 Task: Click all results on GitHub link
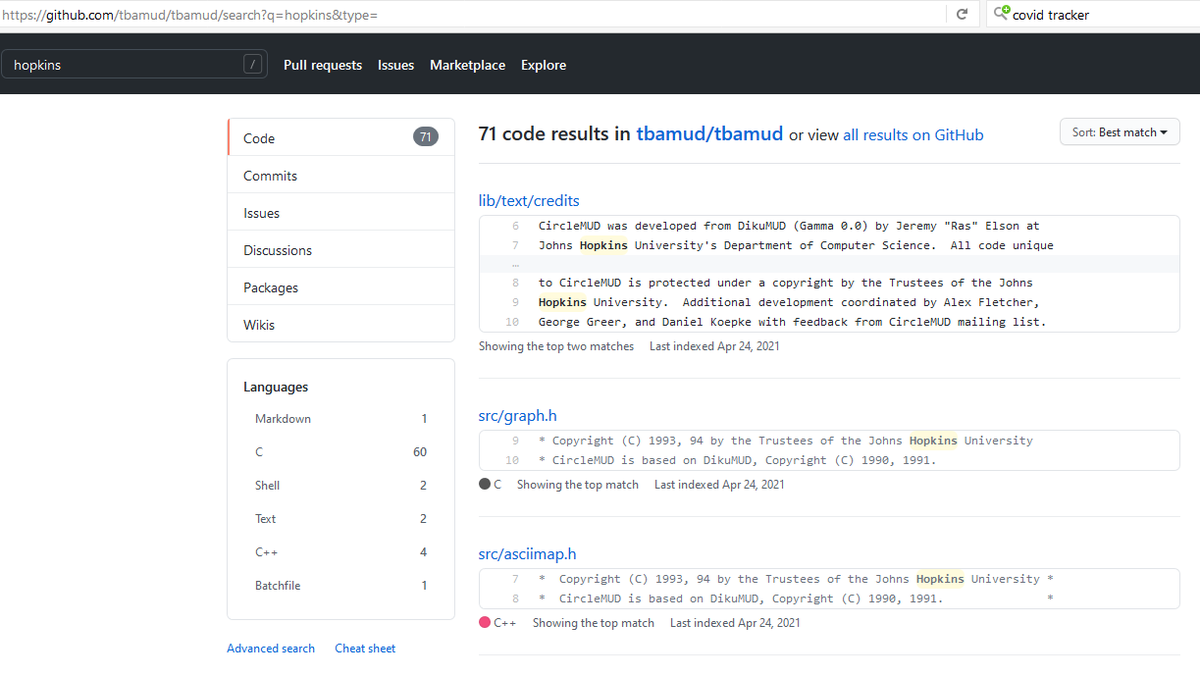pos(913,135)
